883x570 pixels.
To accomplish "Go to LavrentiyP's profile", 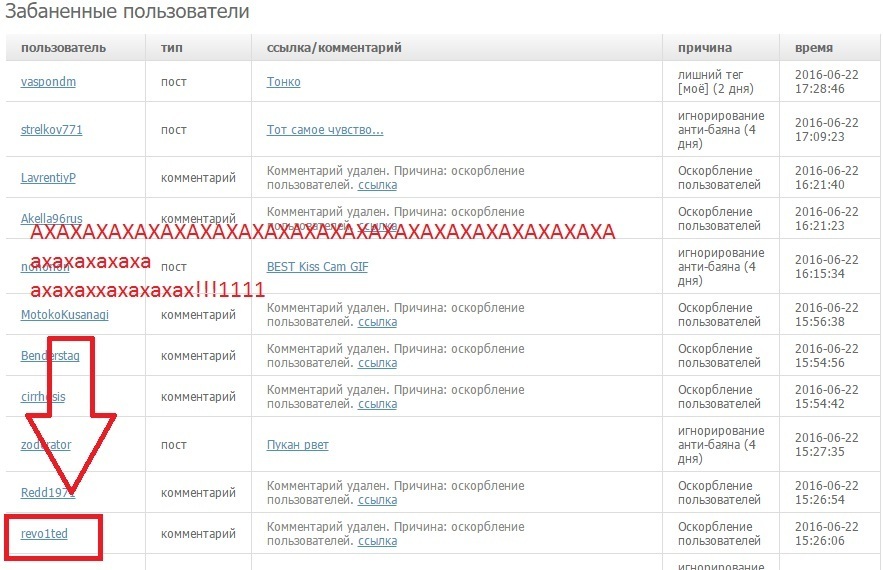I will [48, 178].
